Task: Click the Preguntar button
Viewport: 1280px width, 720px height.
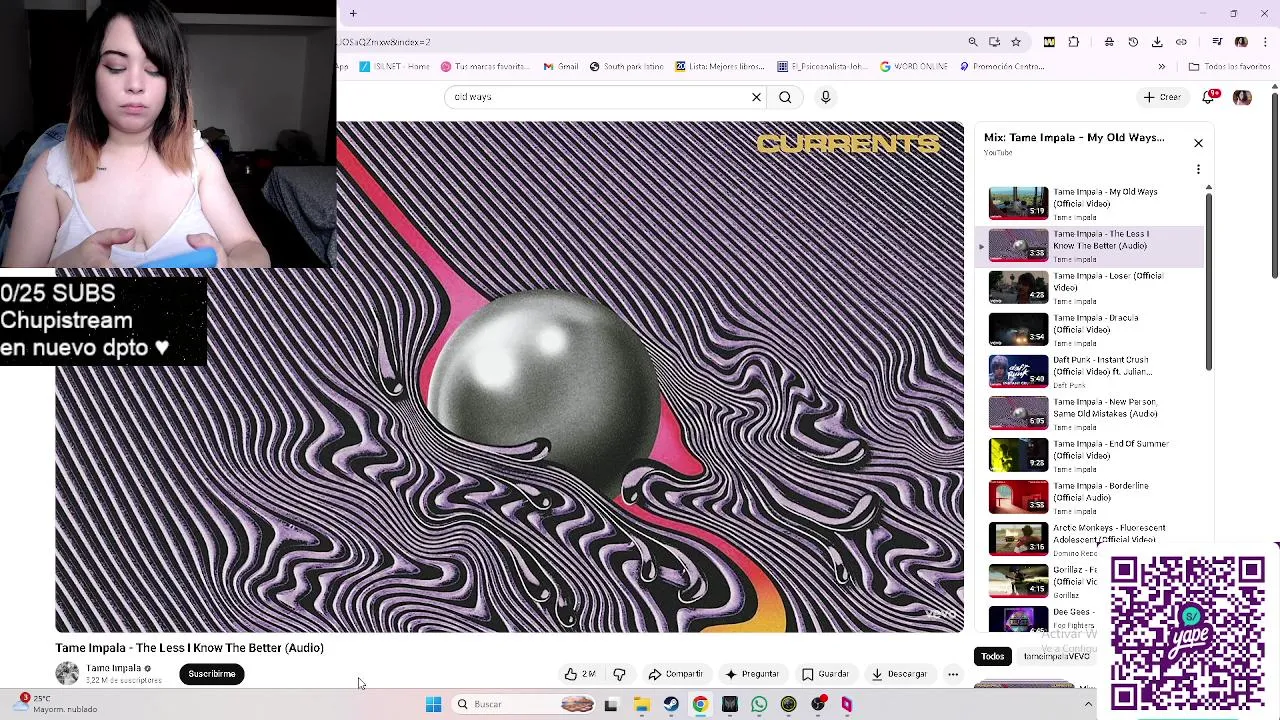Action: click(x=752, y=674)
